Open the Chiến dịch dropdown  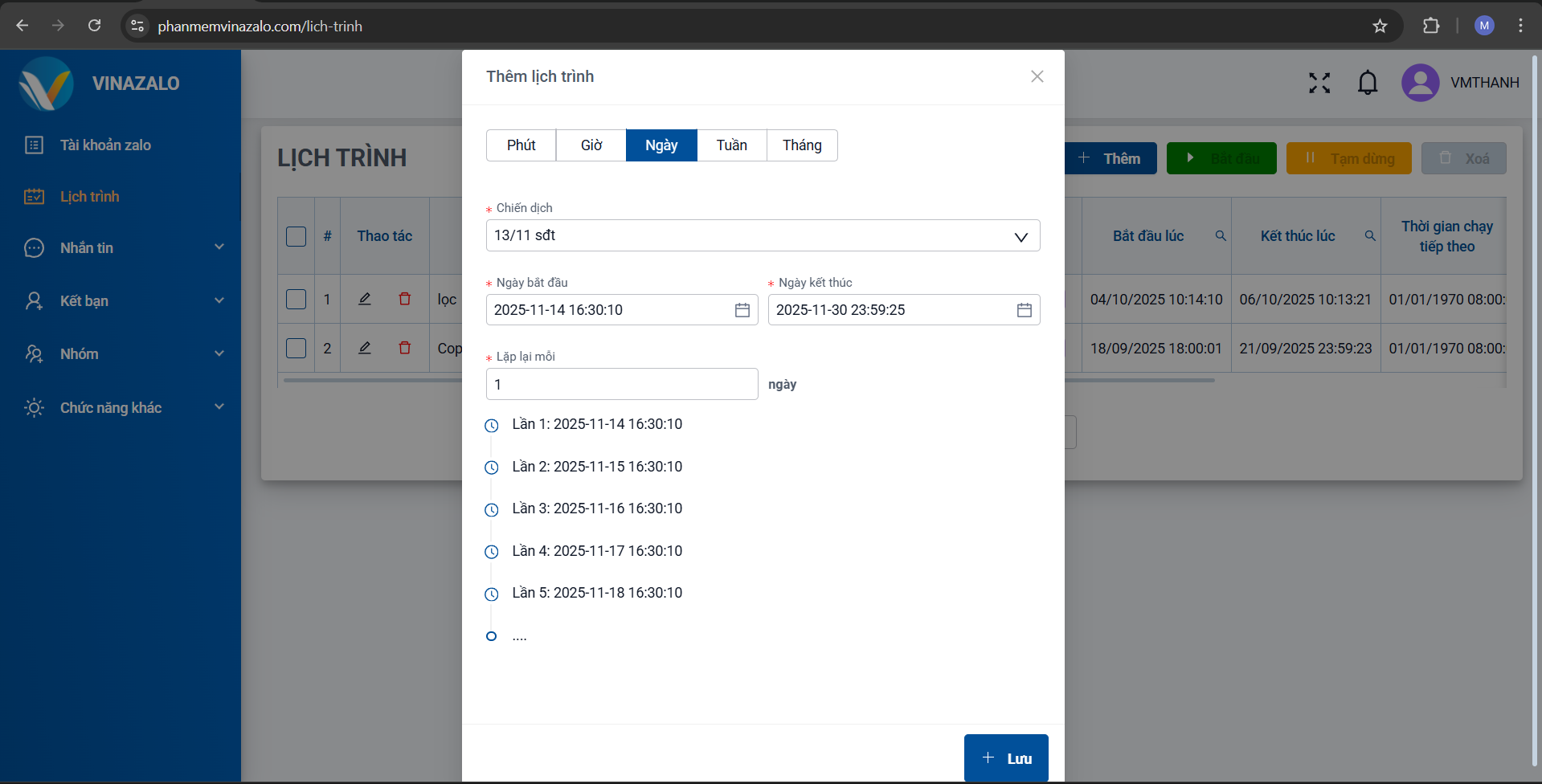click(763, 235)
